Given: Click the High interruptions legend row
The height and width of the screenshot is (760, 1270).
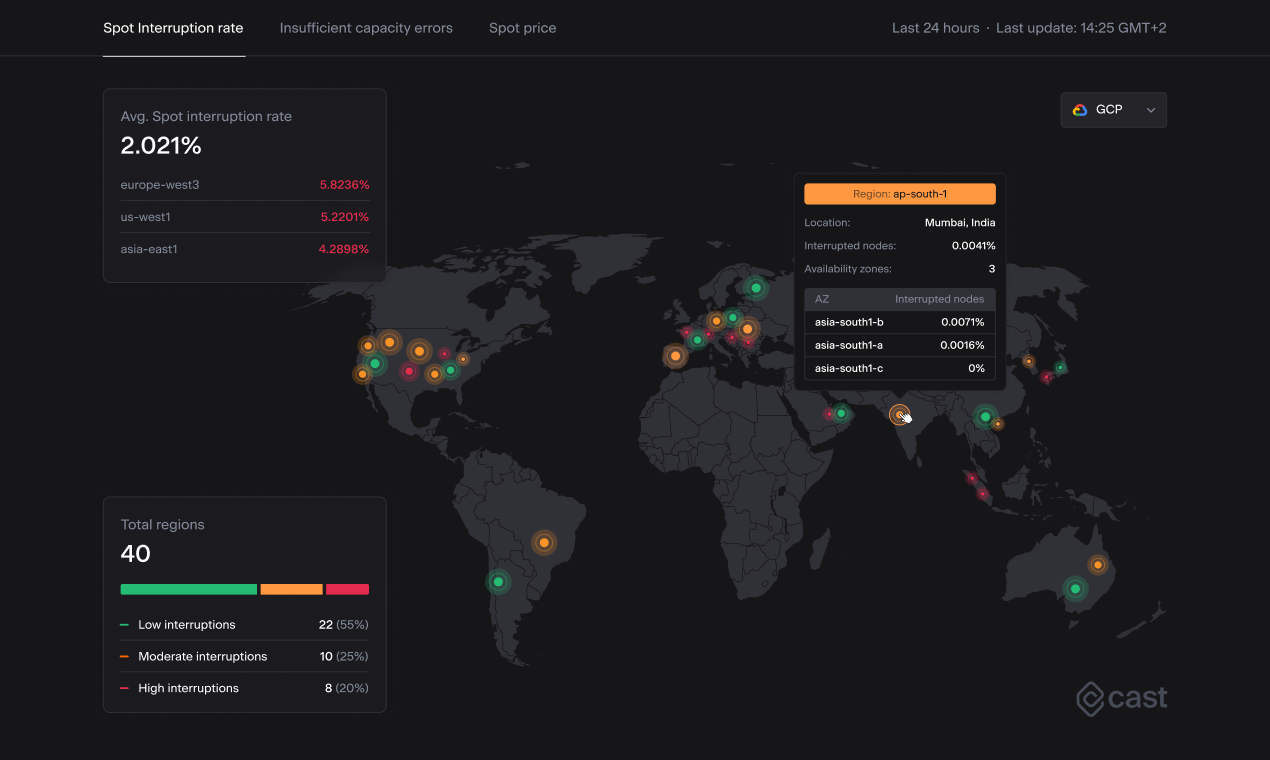Looking at the screenshot, I should click(245, 688).
